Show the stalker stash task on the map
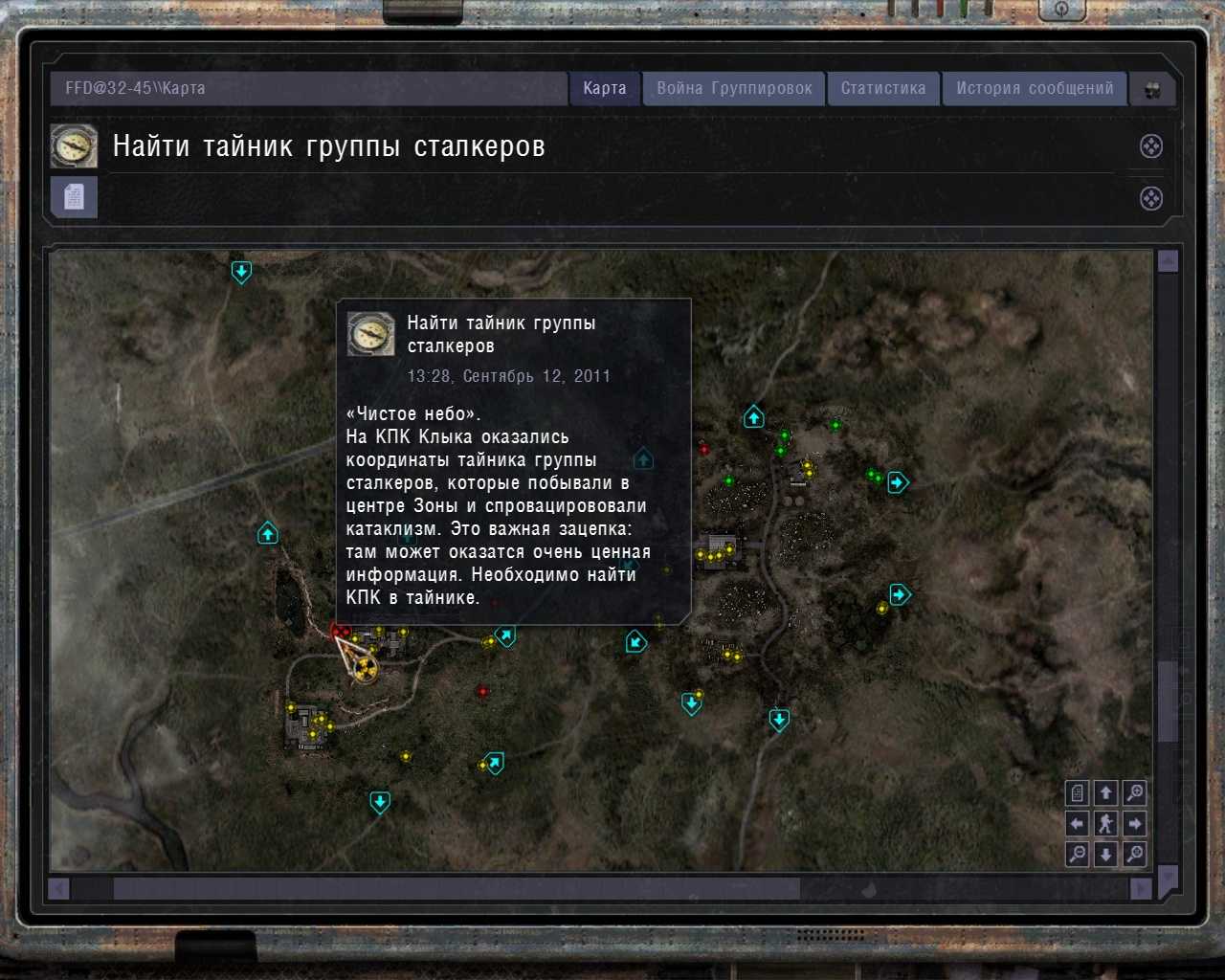 (x=1151, y=146)
